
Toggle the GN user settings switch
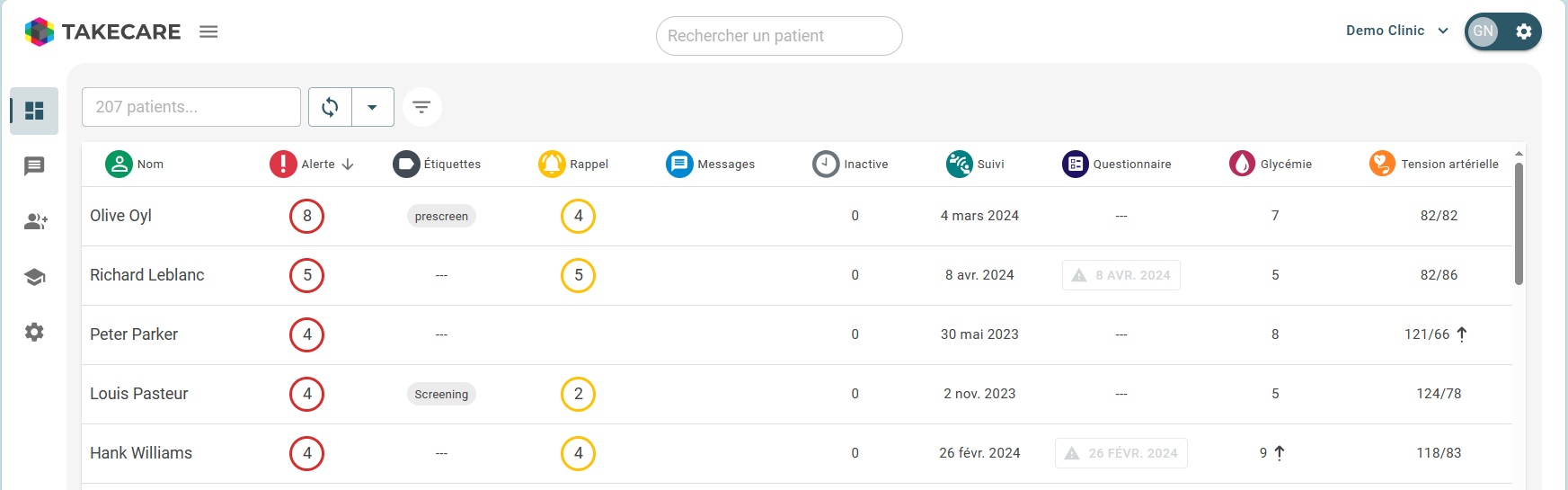(x=1502, y=31)
